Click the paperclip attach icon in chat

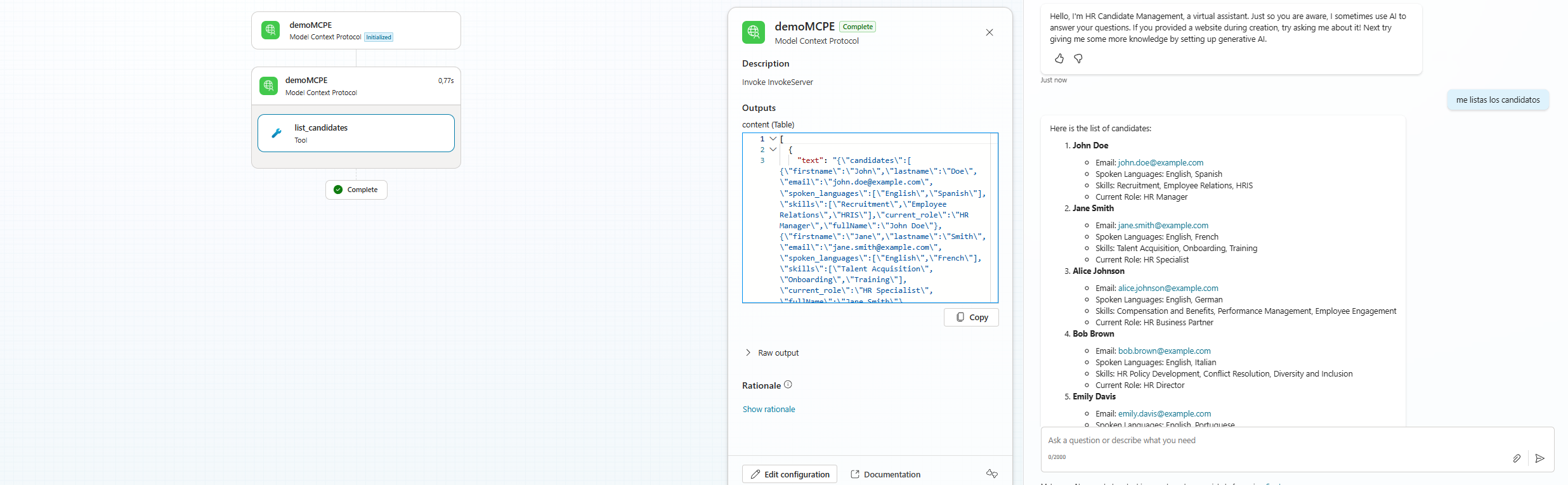pos(1517,458)
